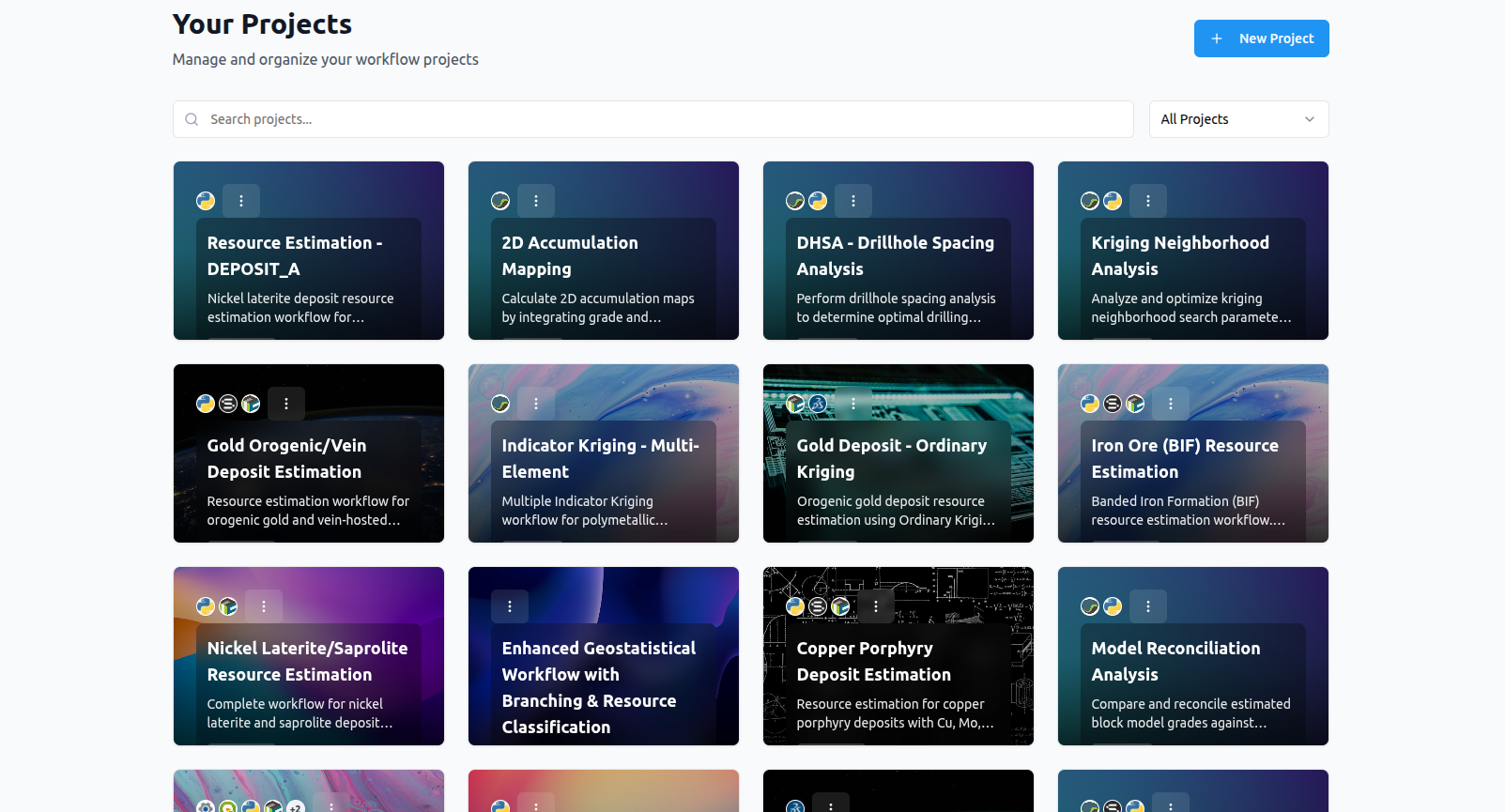Viewport: 1505px width, 812px height.
Task: Click Python icon on Kriging Neighborhood Analysis card
Action: point(1113,201)
